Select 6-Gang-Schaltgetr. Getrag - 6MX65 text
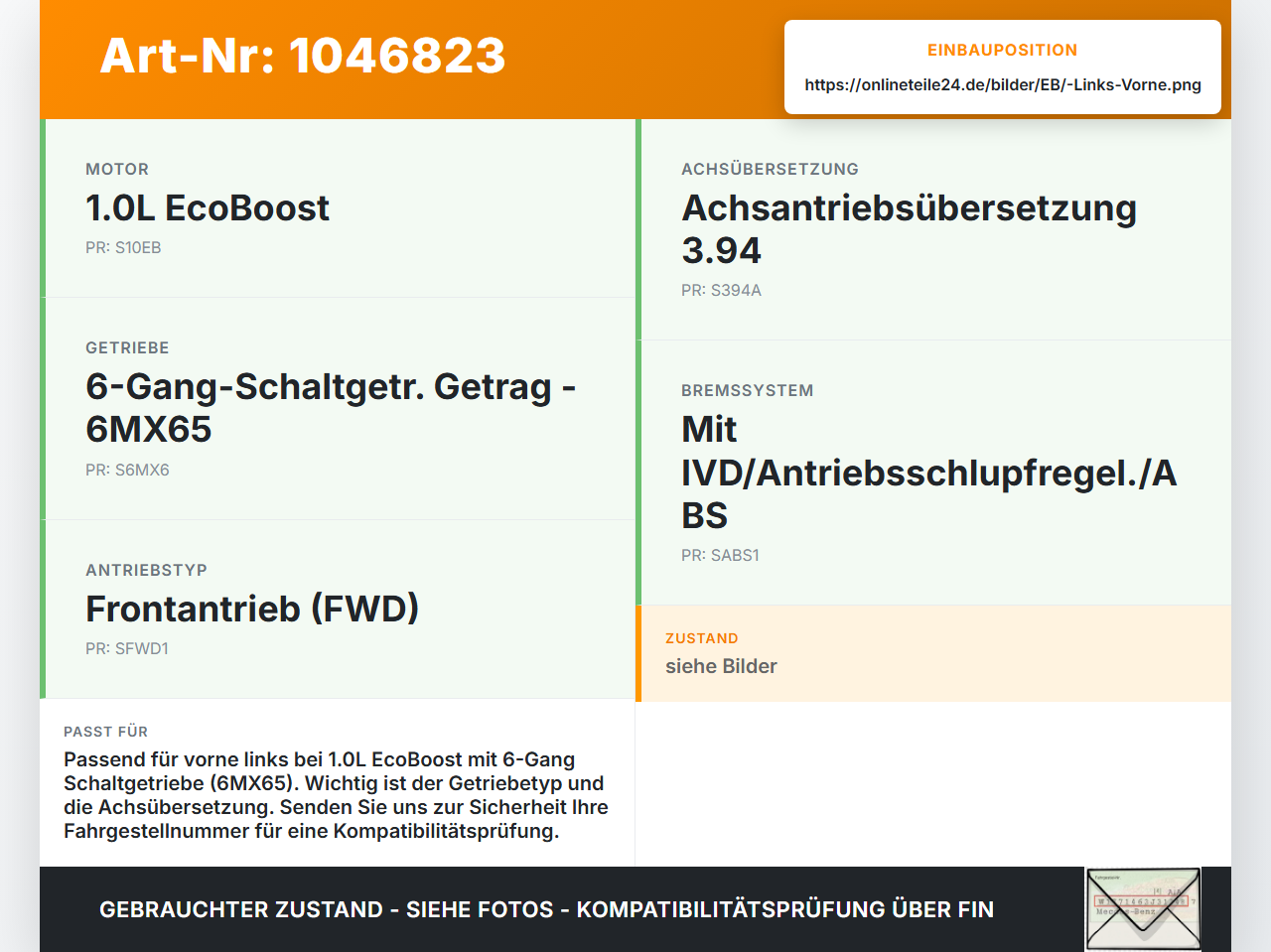The image size is (1271, 952). pos(331,407)
